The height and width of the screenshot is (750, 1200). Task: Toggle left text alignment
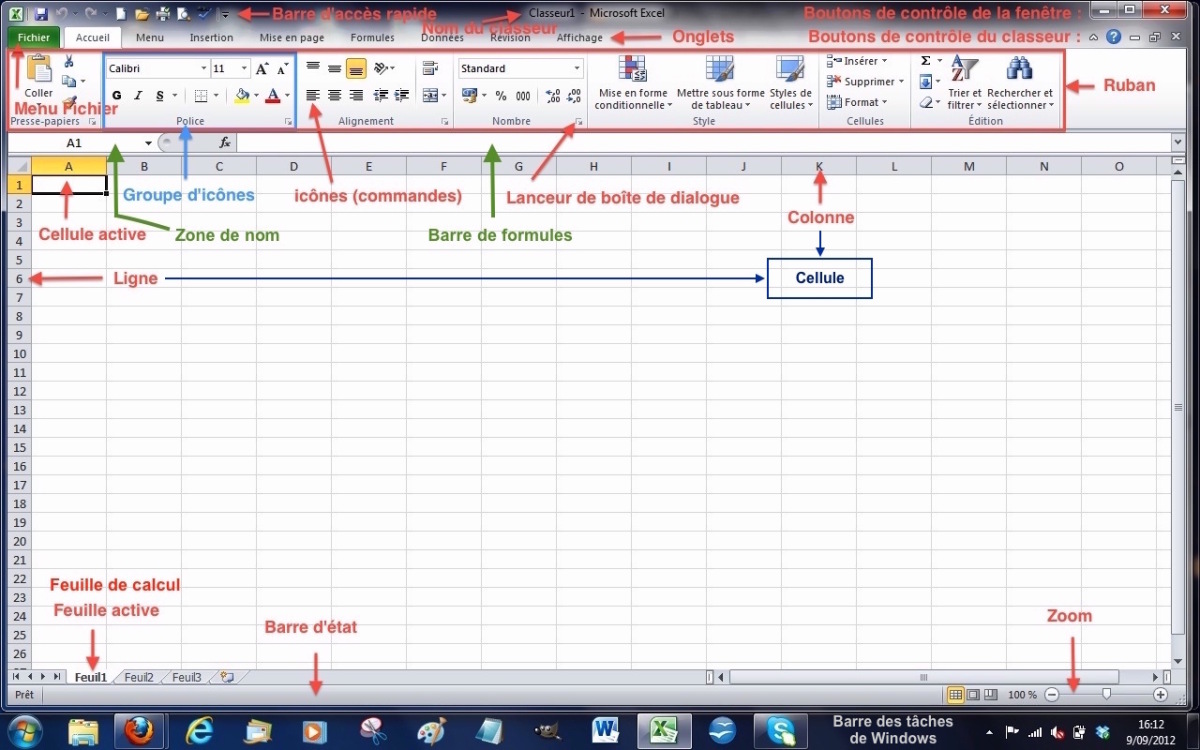(313, 95)
